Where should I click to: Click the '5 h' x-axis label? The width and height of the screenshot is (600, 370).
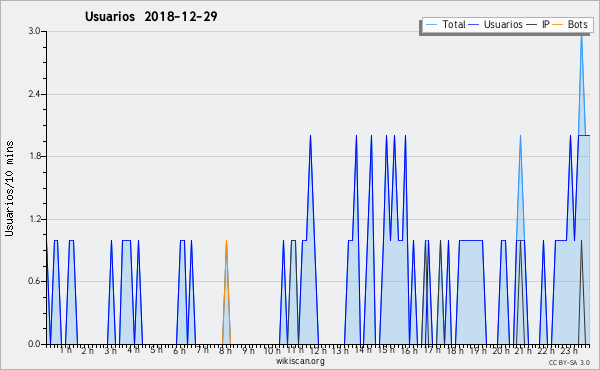coord(156,350)
